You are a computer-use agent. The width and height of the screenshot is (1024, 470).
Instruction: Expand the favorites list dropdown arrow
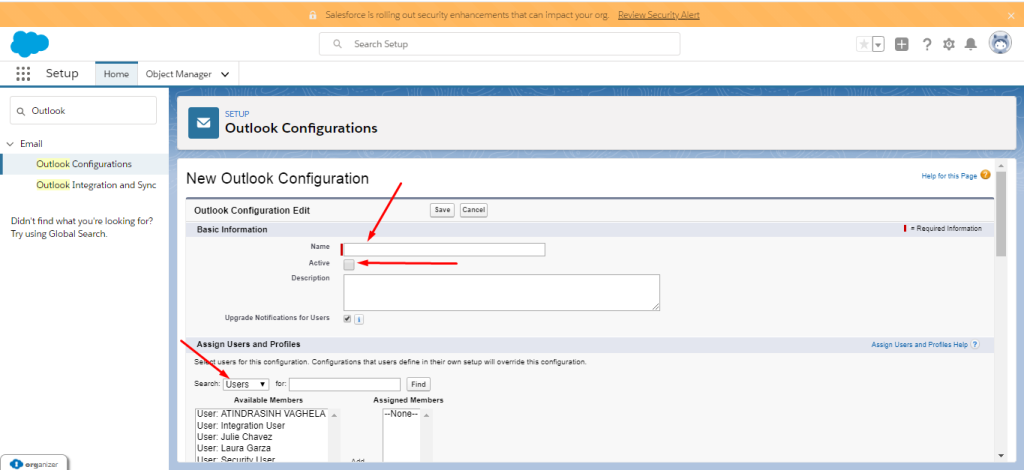878,44
